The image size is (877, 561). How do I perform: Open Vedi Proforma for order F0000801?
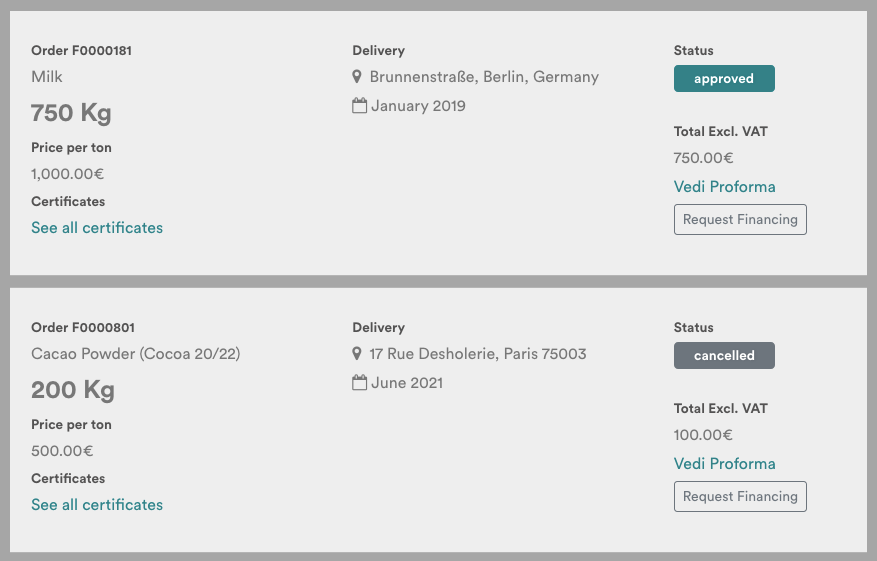tap(724, 464)
